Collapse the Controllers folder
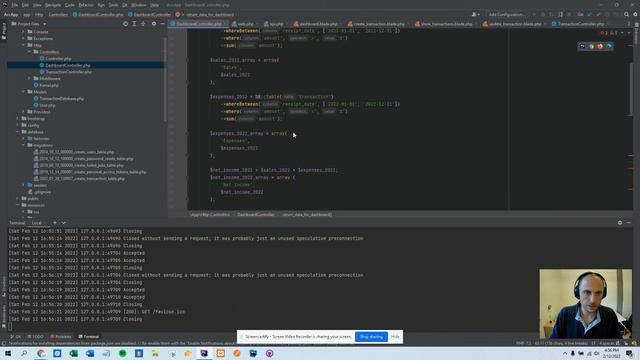 pyautogui.click(x=30, y=52)
